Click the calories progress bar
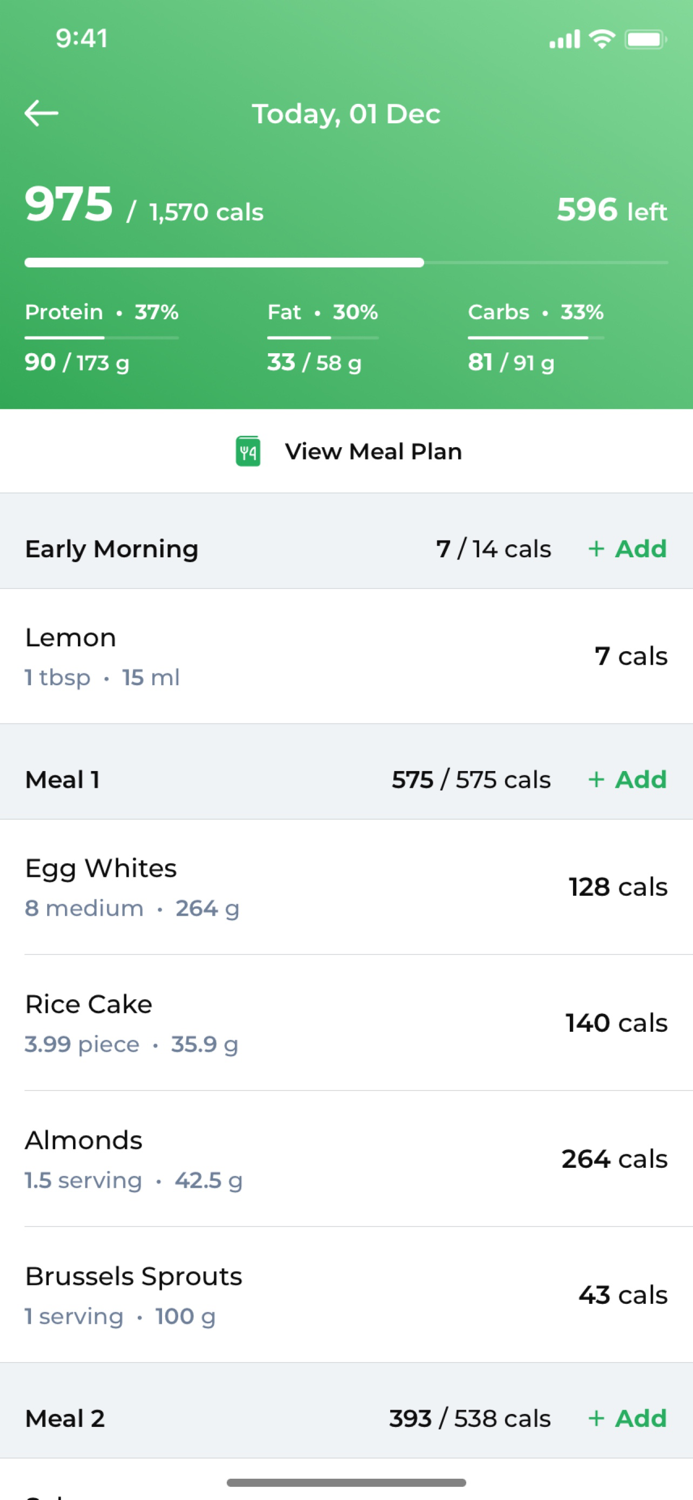The image size is (693, 1500). coord(346,263)
